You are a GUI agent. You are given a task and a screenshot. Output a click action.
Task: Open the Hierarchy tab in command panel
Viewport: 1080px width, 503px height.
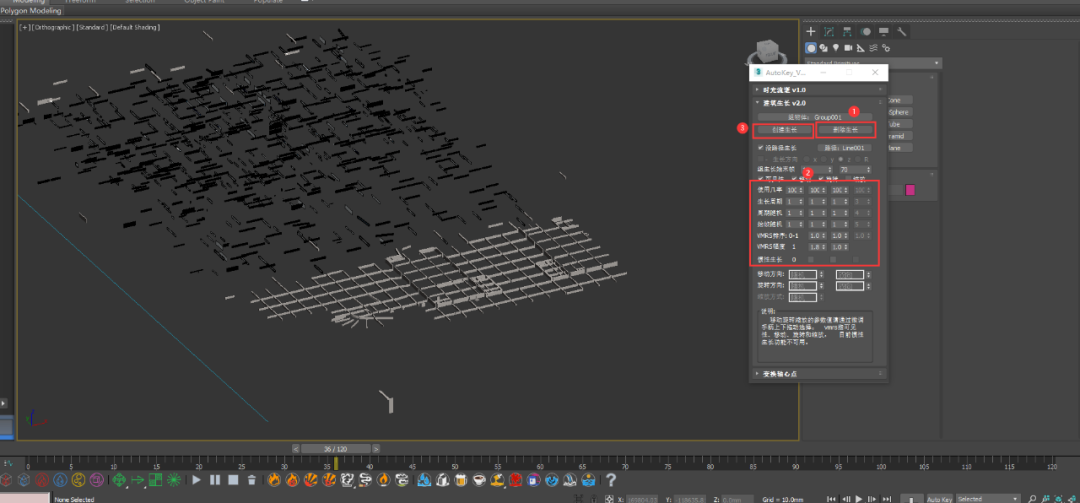coord(847,32)
